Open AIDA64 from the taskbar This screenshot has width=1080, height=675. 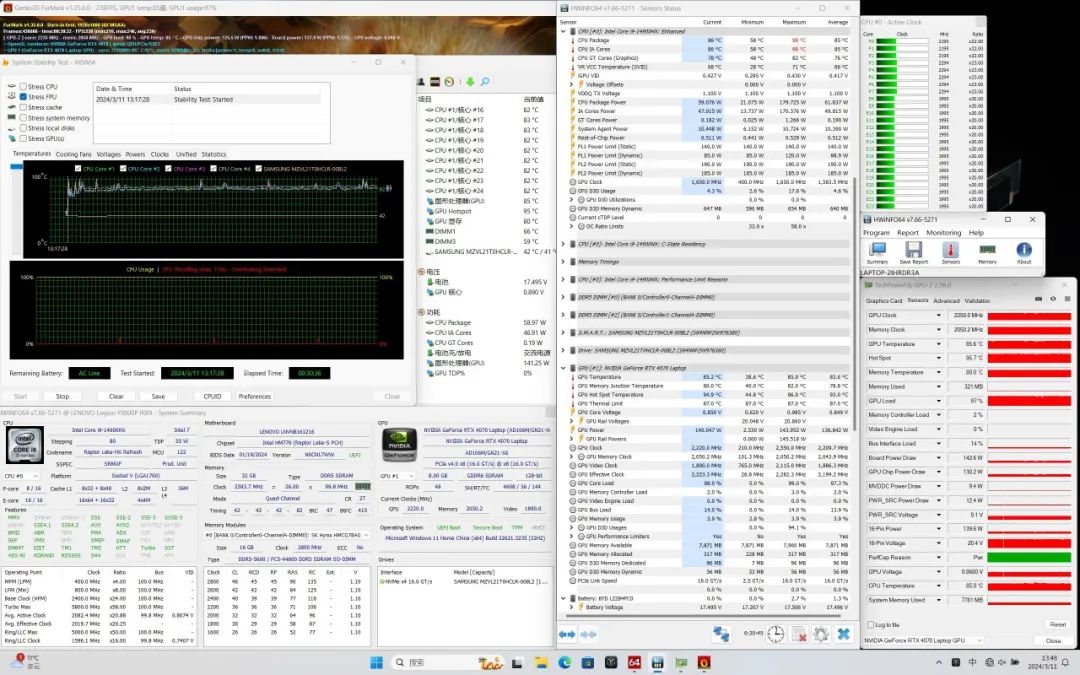634,662
